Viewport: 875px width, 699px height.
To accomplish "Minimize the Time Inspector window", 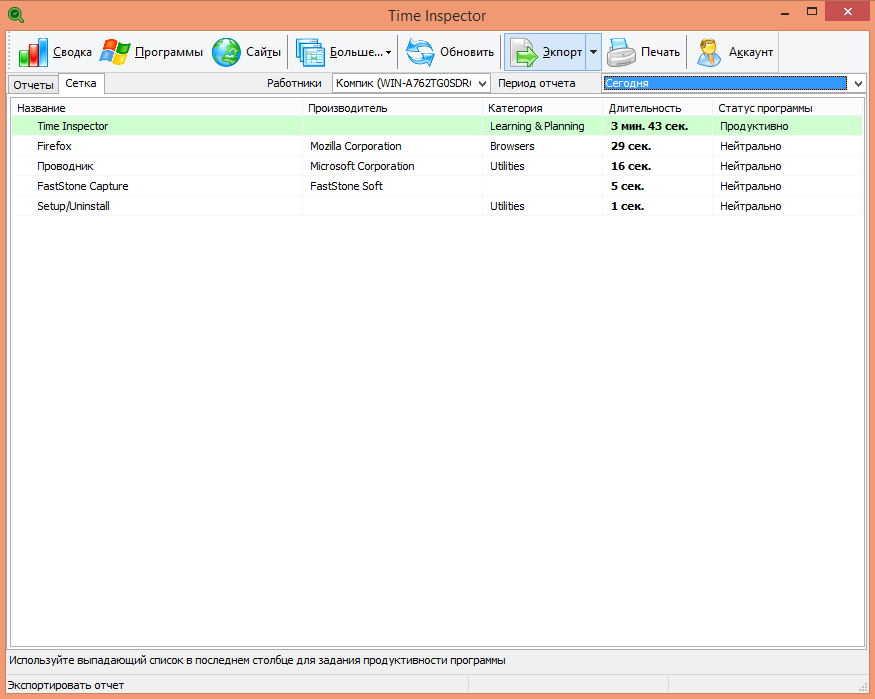I will click(x=785, y=12).
